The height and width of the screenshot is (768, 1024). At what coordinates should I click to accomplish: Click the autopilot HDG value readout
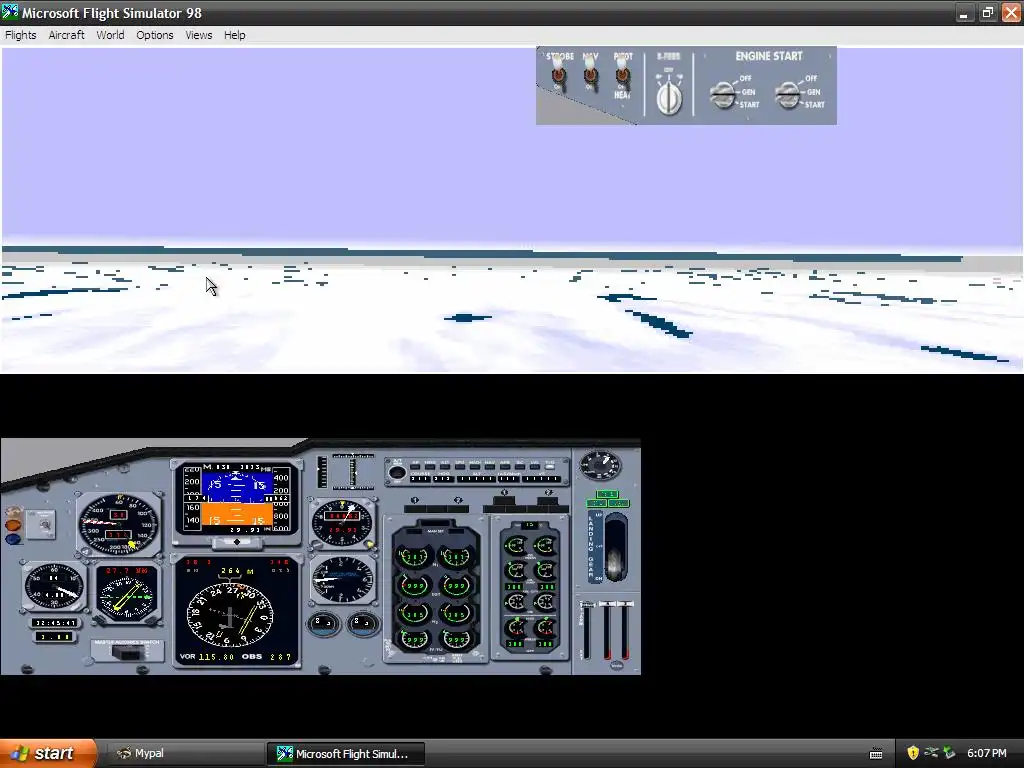coord(444,479)
